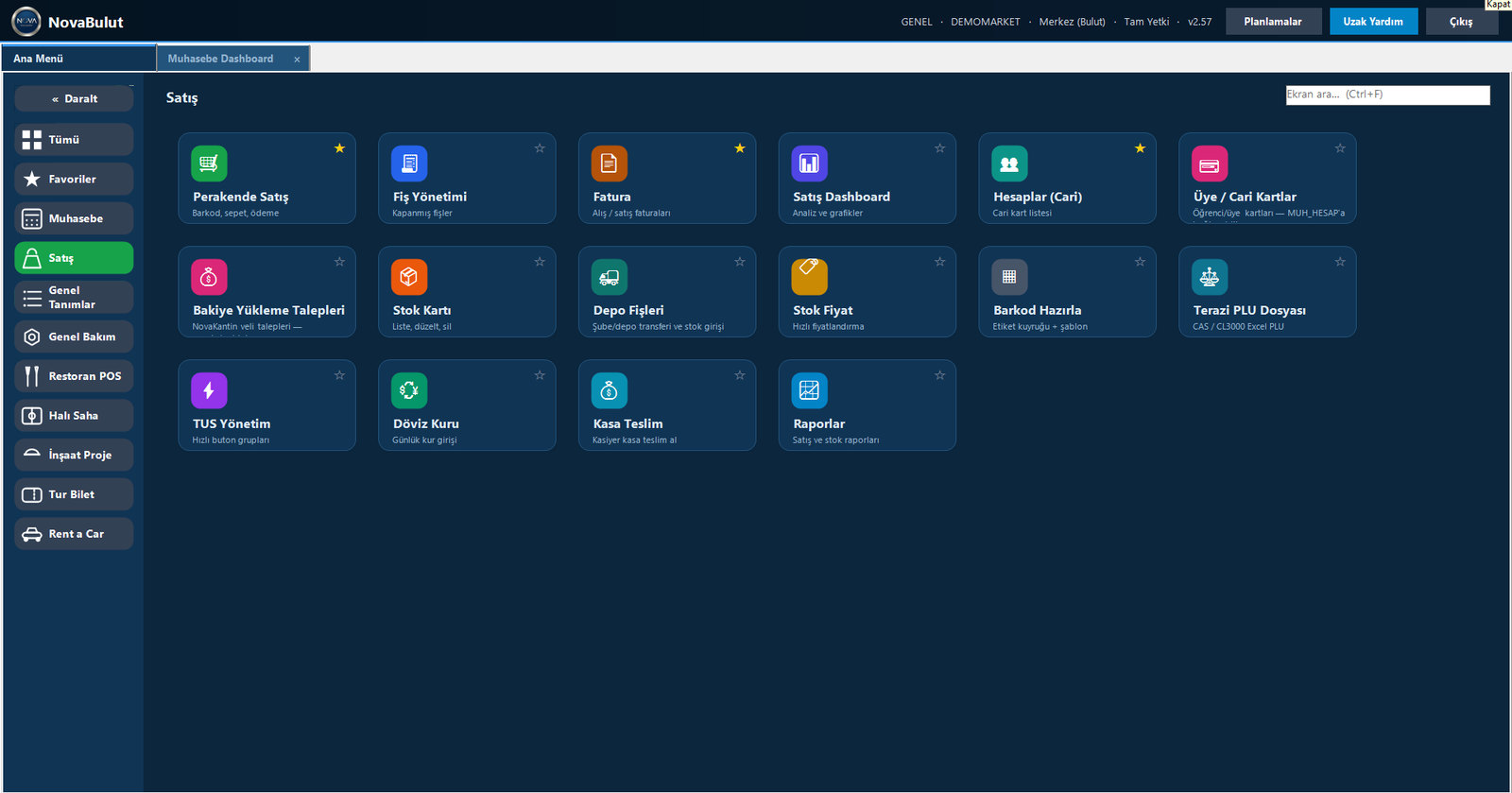Viewport: 1512px width, 793px height.
Task: Open the Raporlar chart icon
Action: pyautogui.click(x=810, y=390)
